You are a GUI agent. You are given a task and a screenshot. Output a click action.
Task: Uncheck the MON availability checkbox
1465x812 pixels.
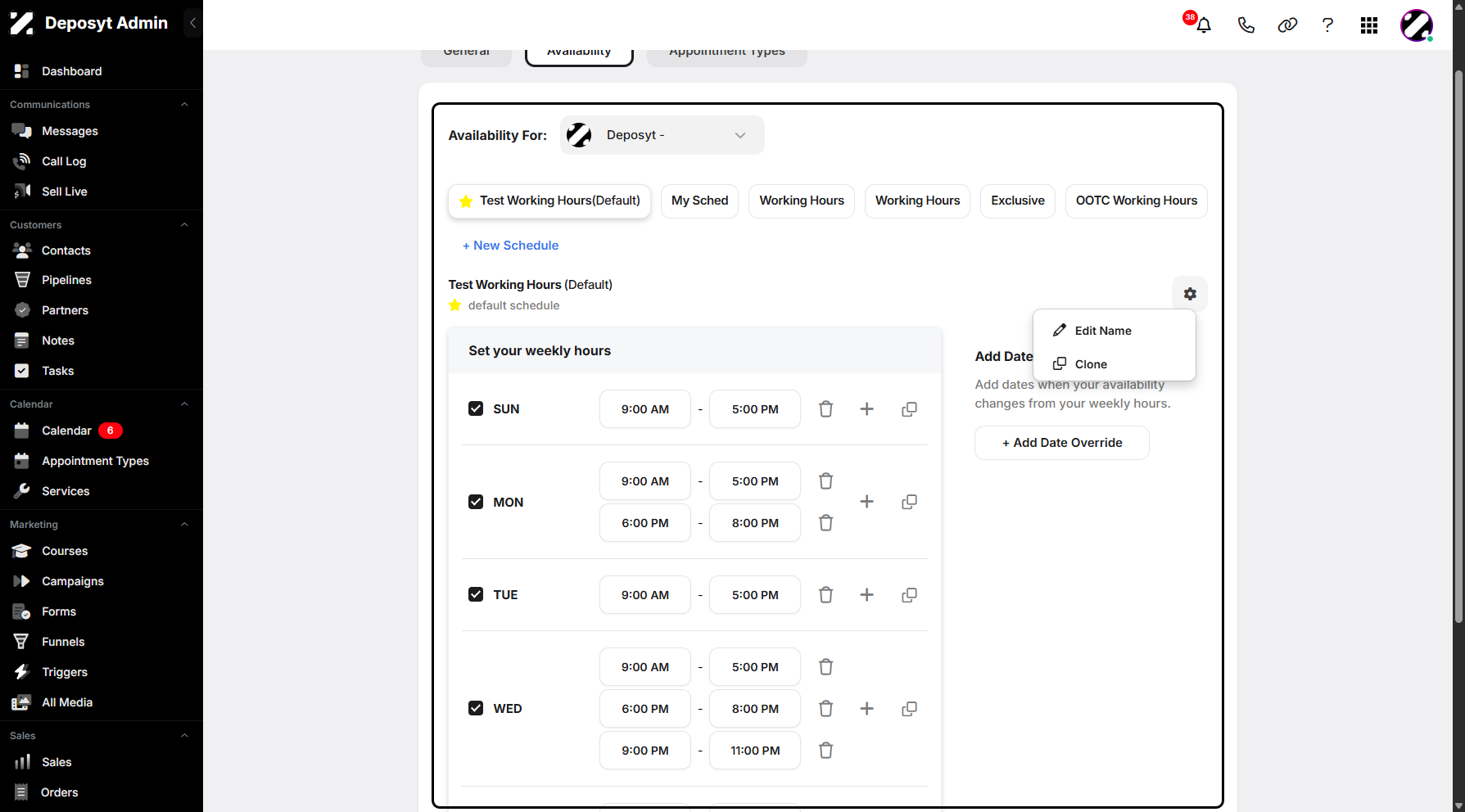[x=476, y=502]
